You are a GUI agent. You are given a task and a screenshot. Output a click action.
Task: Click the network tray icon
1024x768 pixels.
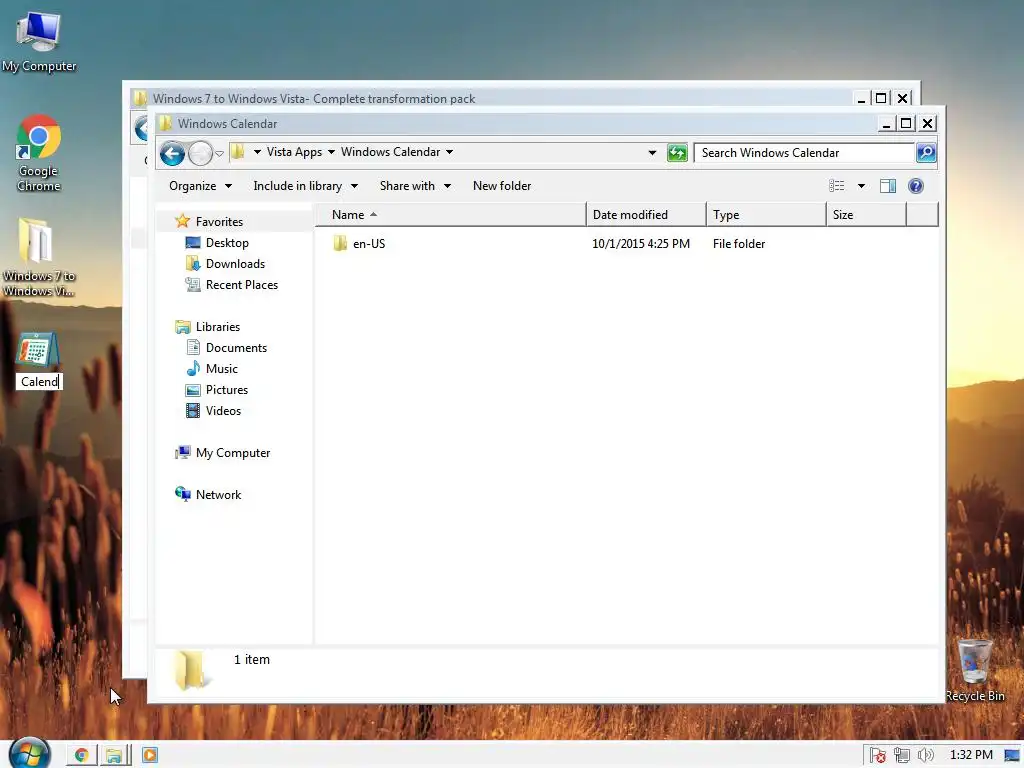tap(901, 756)
